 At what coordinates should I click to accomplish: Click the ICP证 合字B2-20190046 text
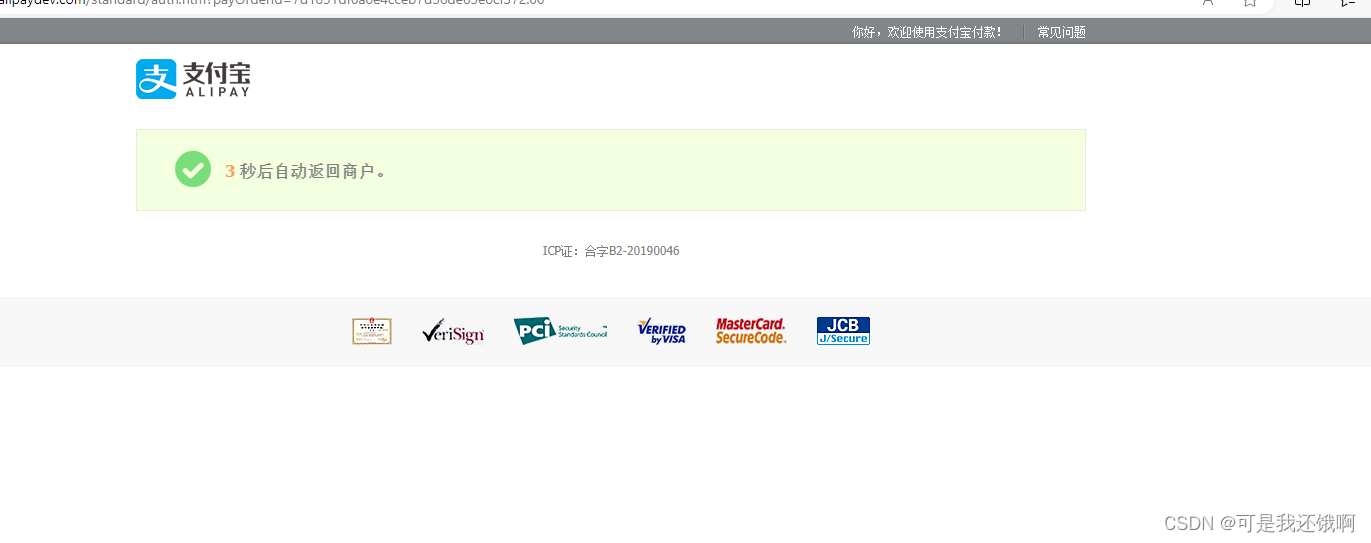[x=611, y=251]
